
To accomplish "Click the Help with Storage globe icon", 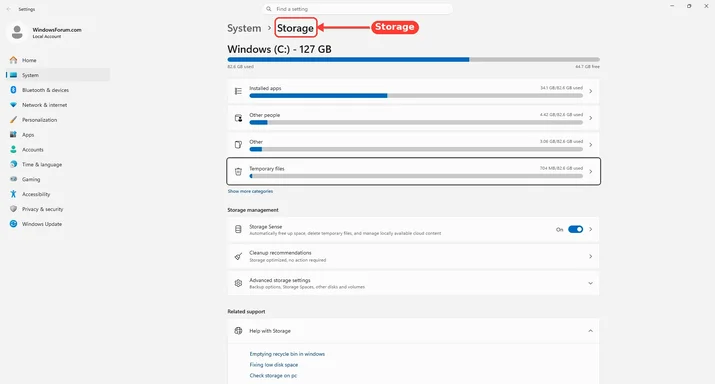I will point(238,331).
